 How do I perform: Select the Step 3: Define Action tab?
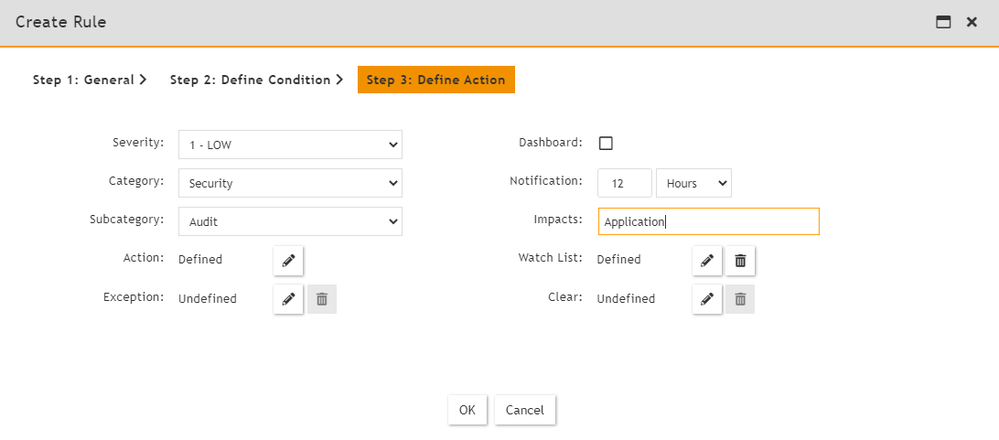(x=436, y=80)
